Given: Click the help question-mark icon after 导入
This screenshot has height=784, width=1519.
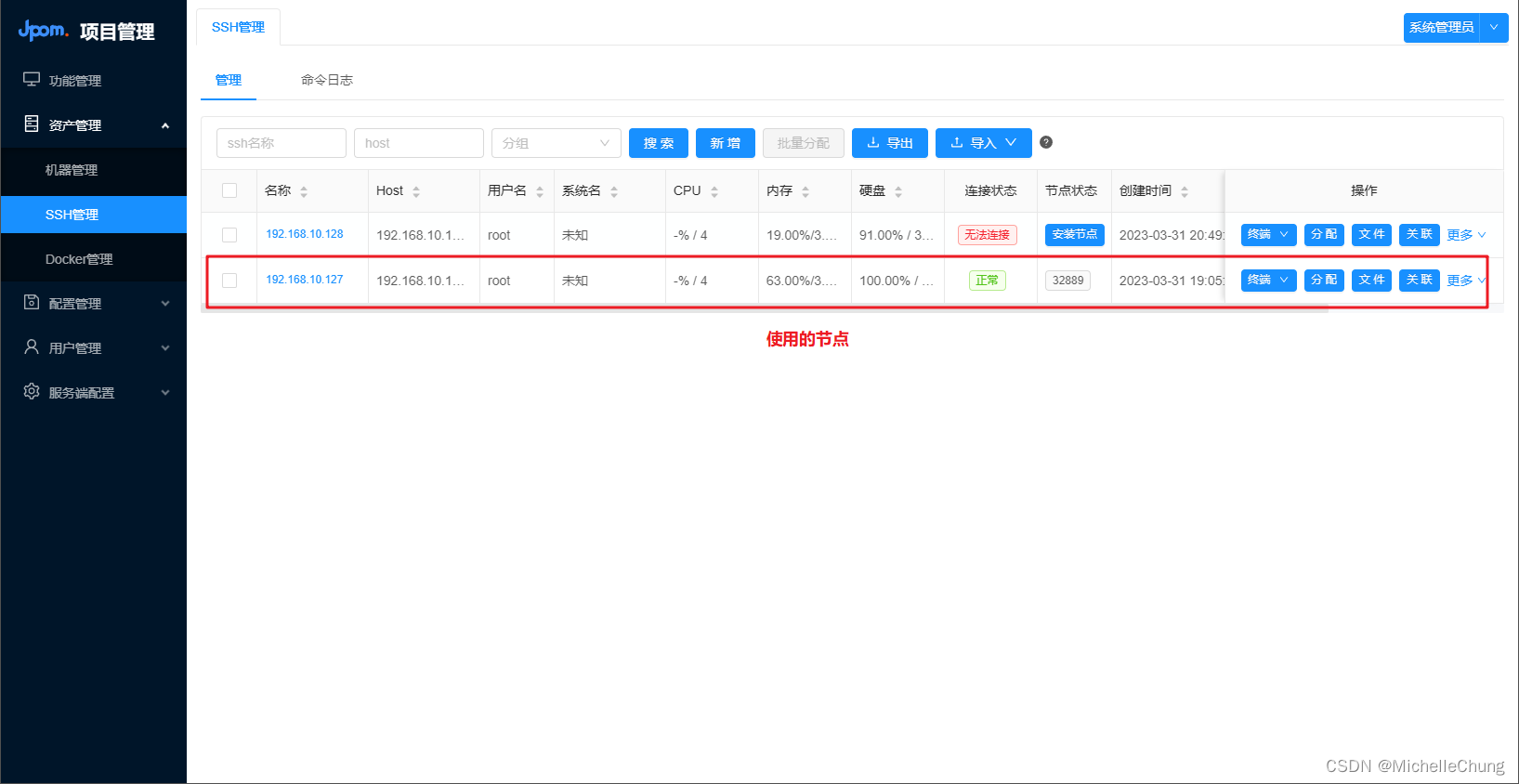Looking at the screenshot, I should (1046, 142).
